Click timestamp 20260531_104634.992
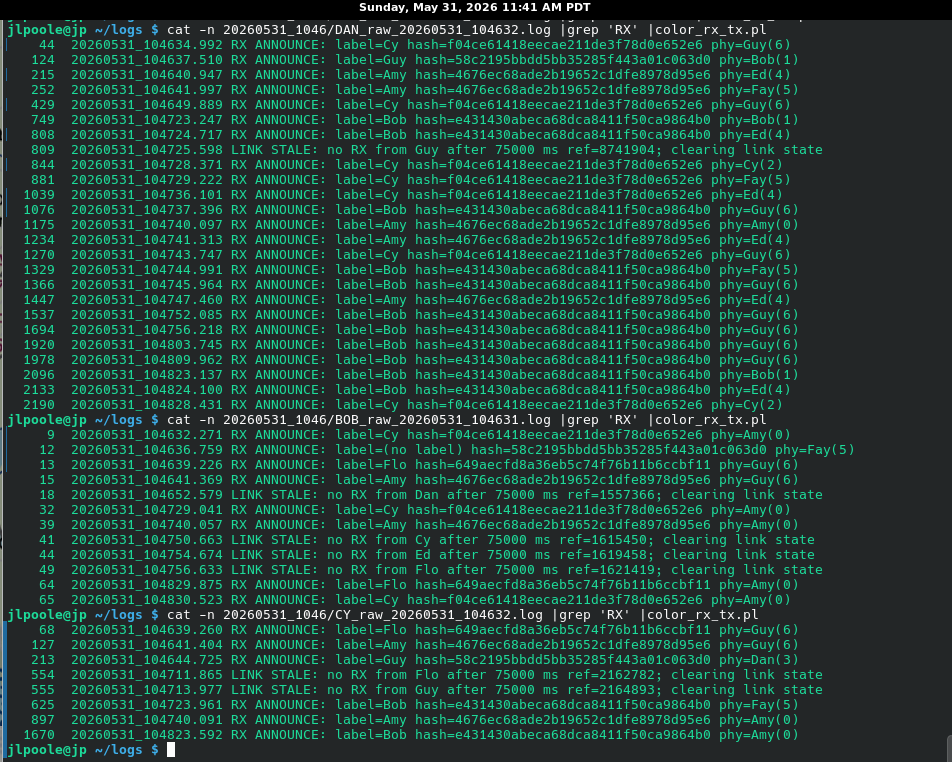 (x=147, y=45)
